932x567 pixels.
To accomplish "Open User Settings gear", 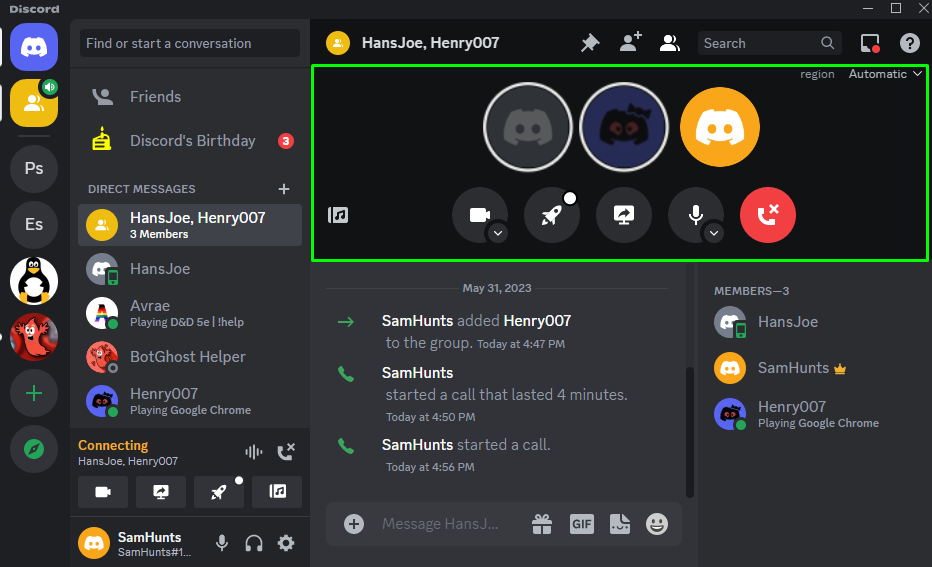I will point(286,543).
